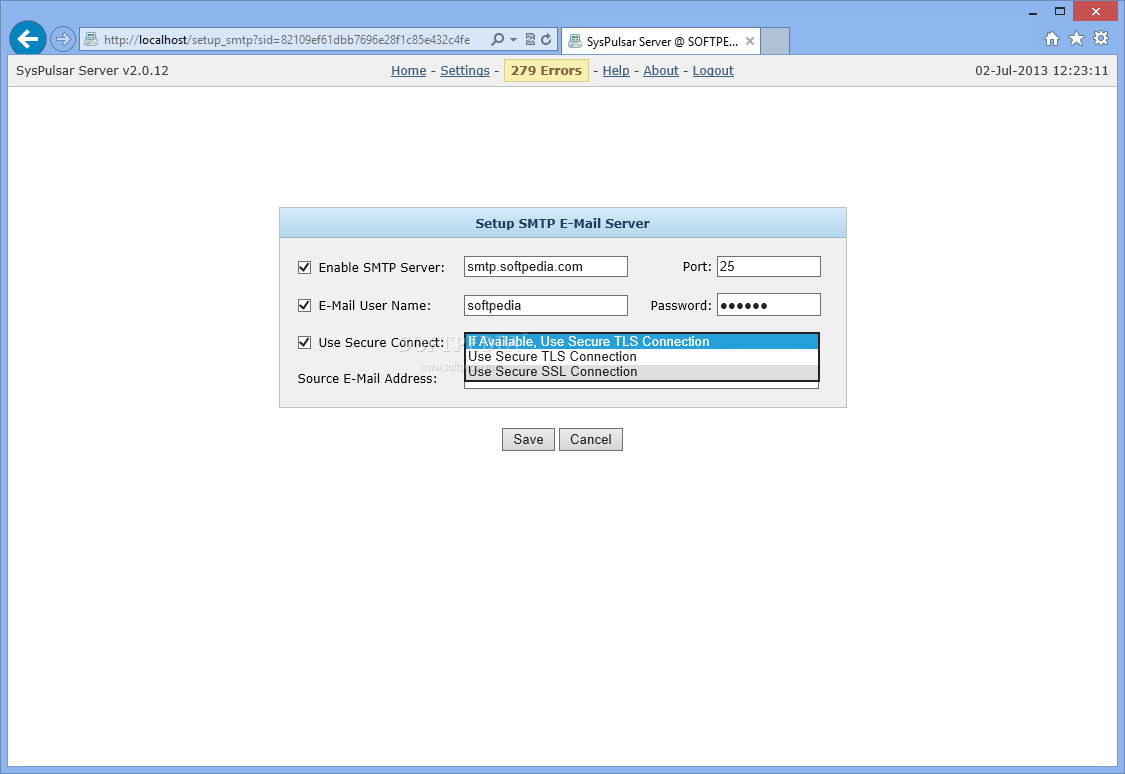Refresh the page with reload icon
The image size is (1125, 774).
pos(547,39)
